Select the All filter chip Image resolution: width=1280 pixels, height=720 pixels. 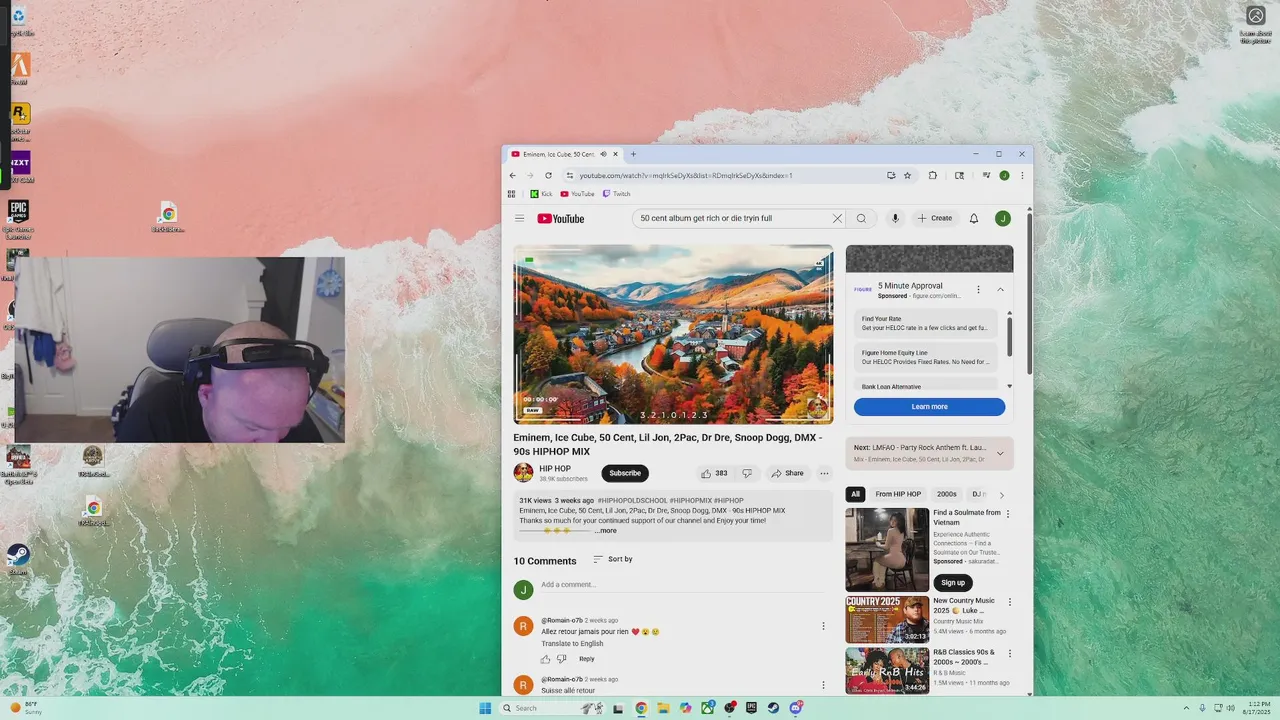coord(855,494)
